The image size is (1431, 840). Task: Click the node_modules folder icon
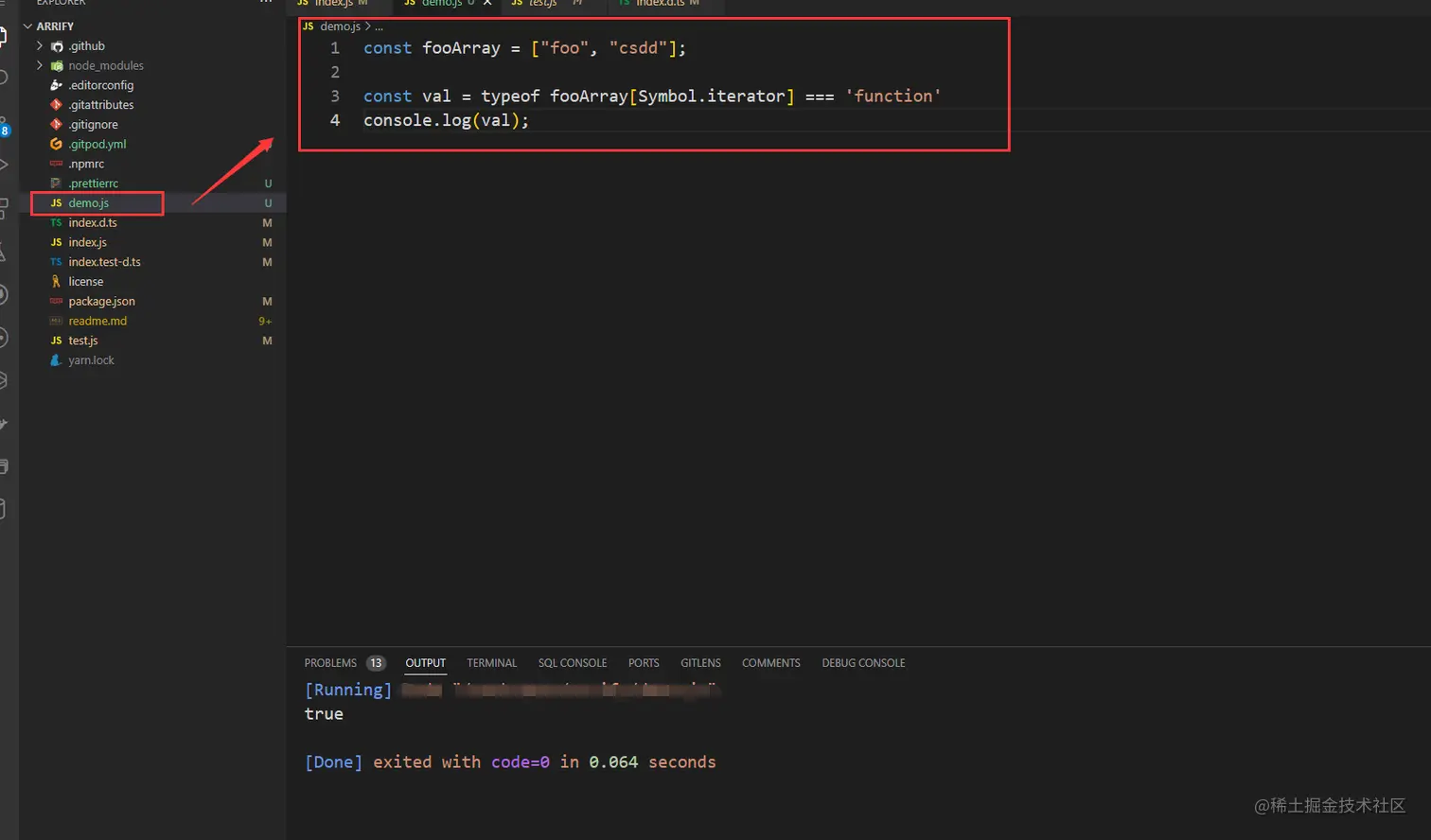coord(57,66)
